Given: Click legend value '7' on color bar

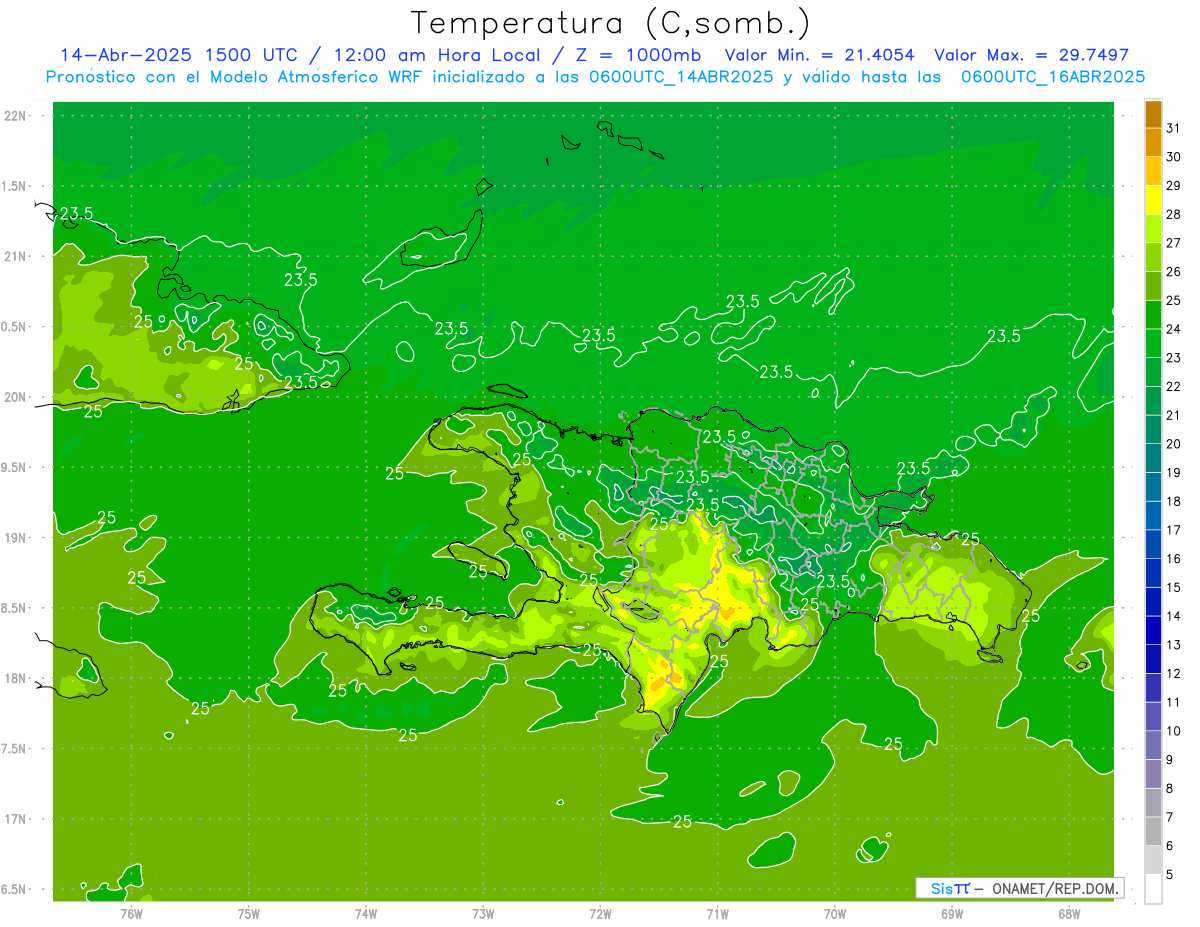Looking at the screenshot, I should click(x=1170, y=817).
